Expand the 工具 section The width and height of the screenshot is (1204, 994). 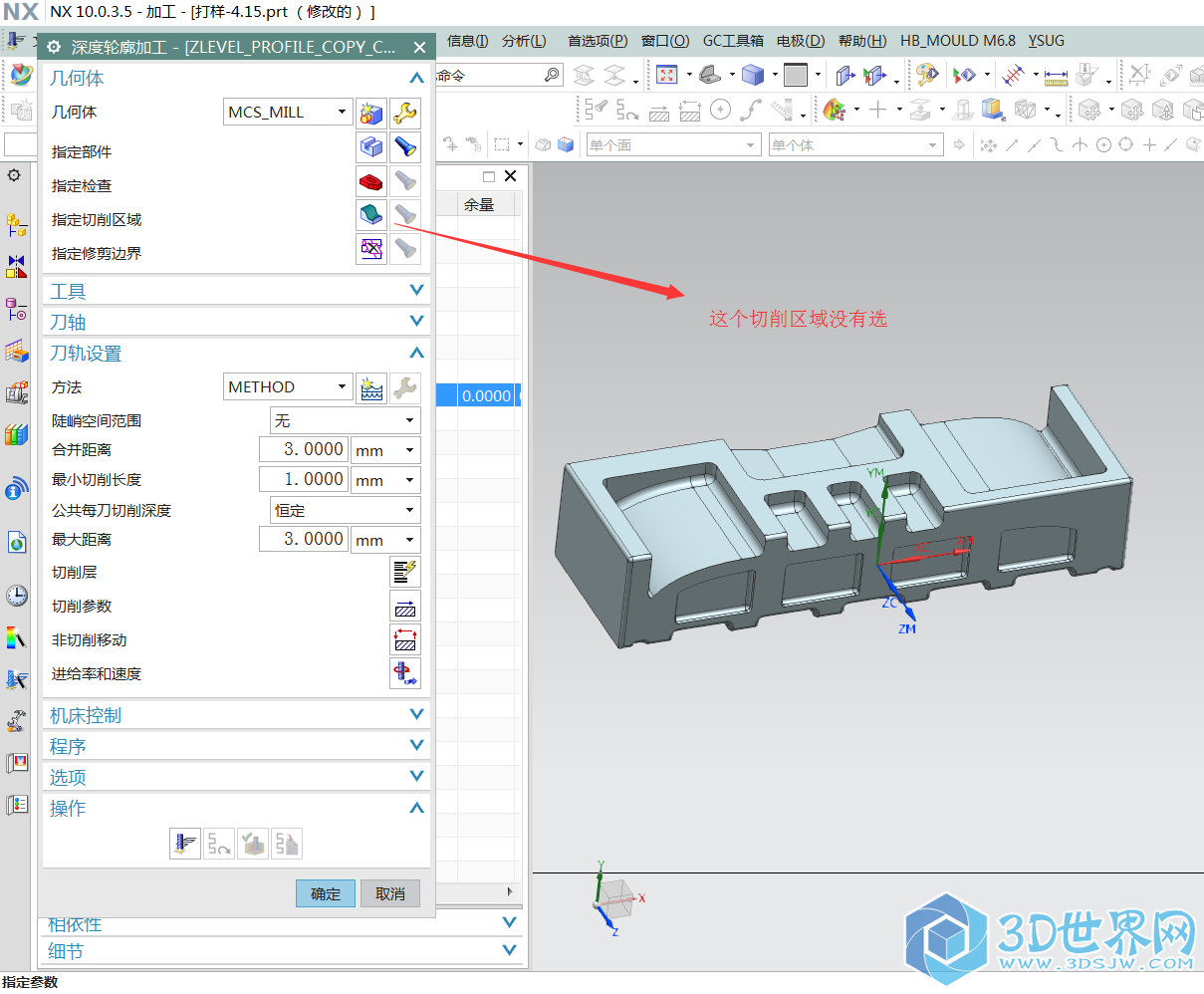(416, 291)
